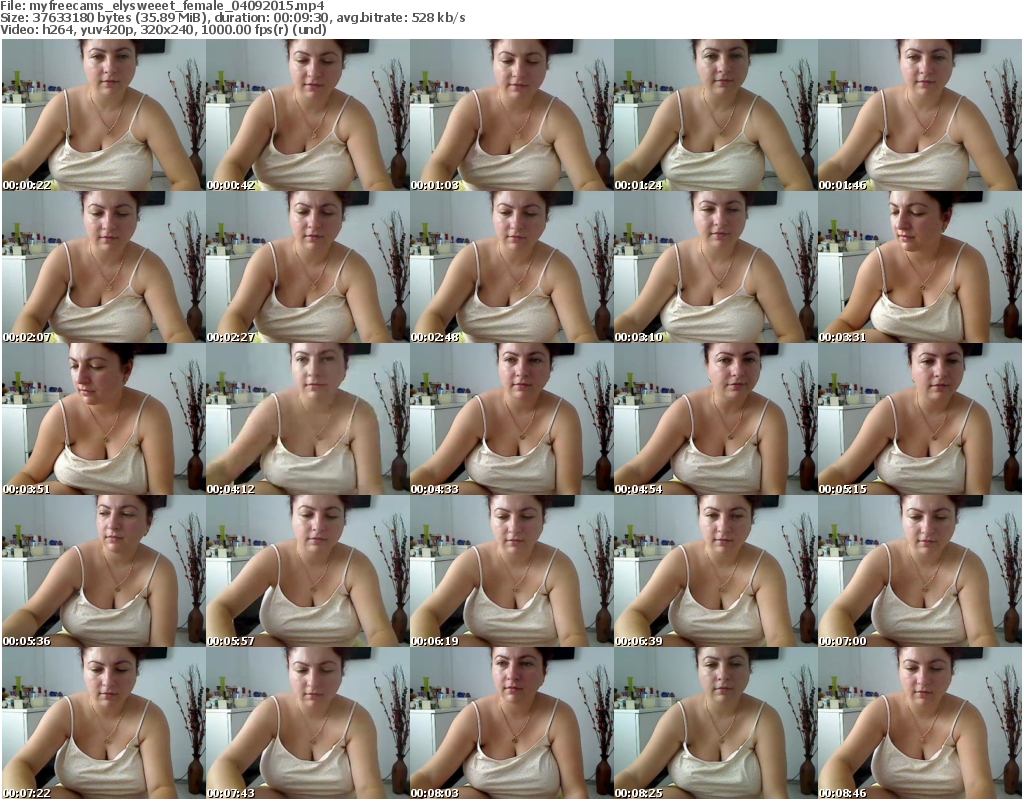Click the frame at 00:02:48

(x=511, y=267)
